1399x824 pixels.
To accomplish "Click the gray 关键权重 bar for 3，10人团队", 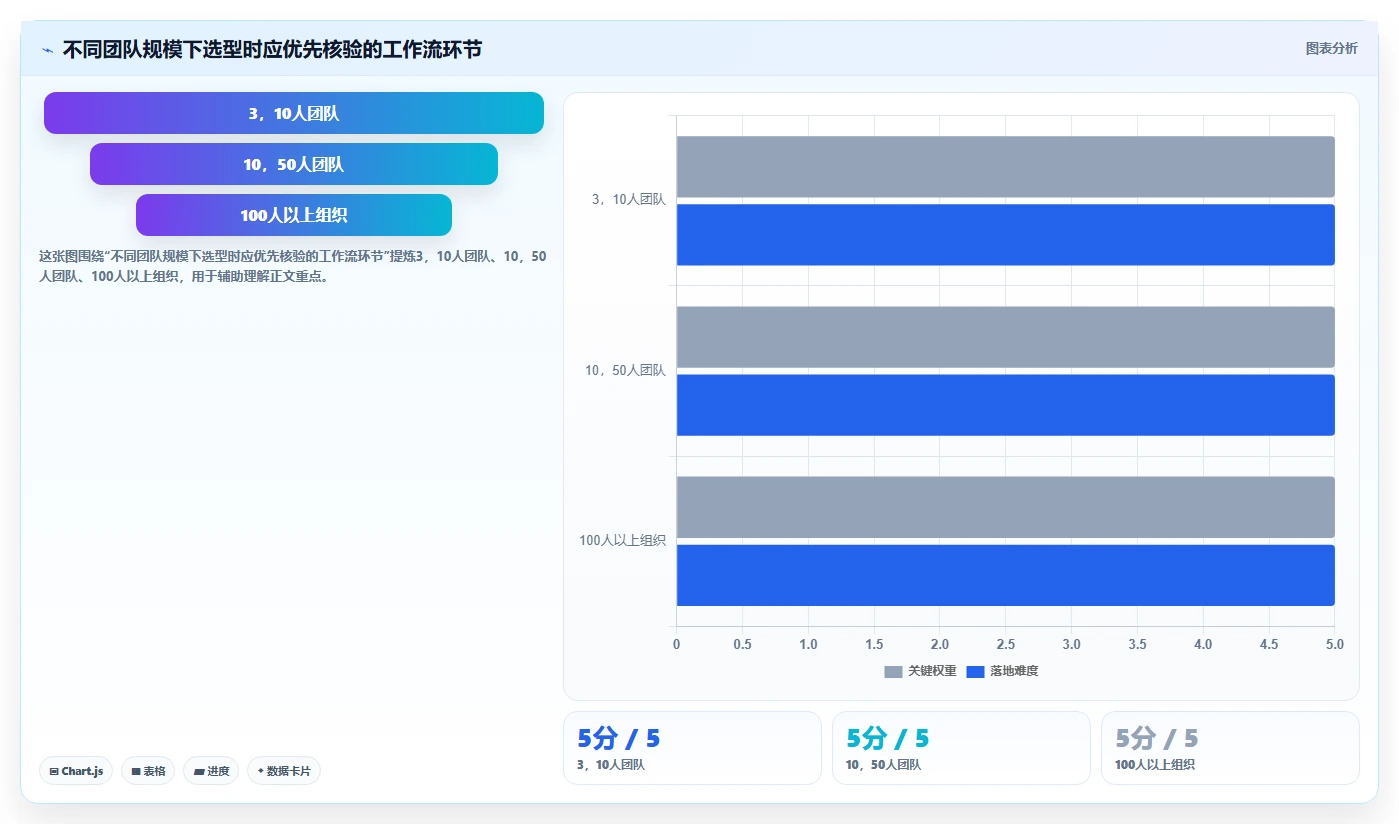I will coord(1006,167).
